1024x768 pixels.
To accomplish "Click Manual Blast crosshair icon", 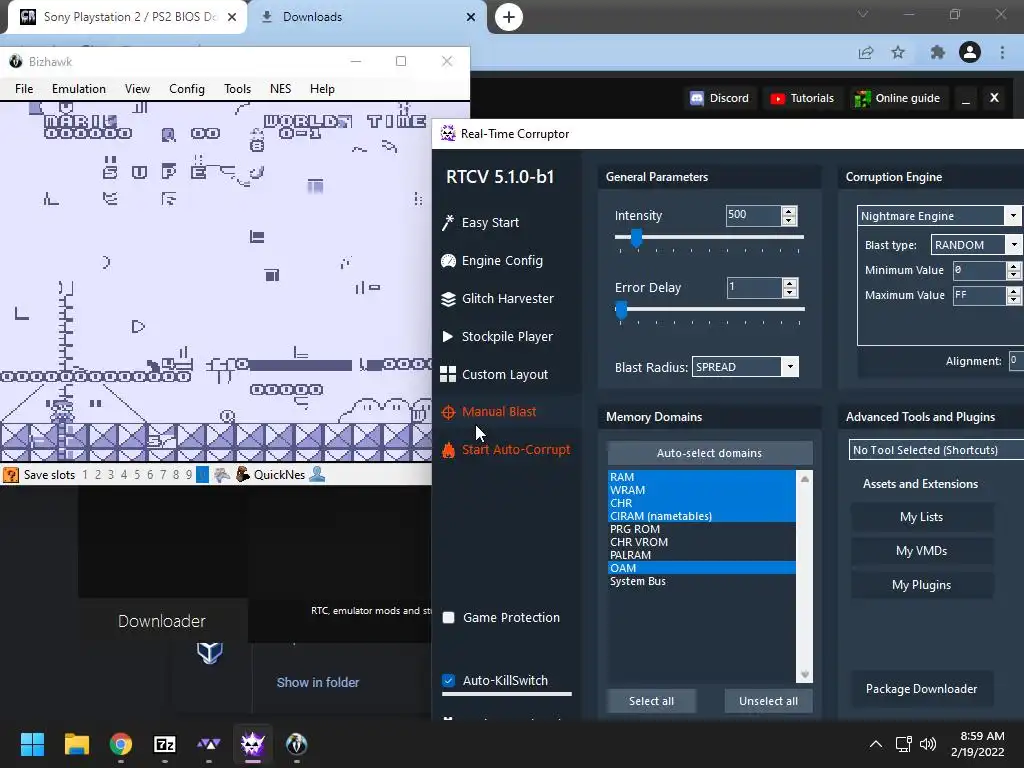I will pyautogui.click(x=448, y=412).
